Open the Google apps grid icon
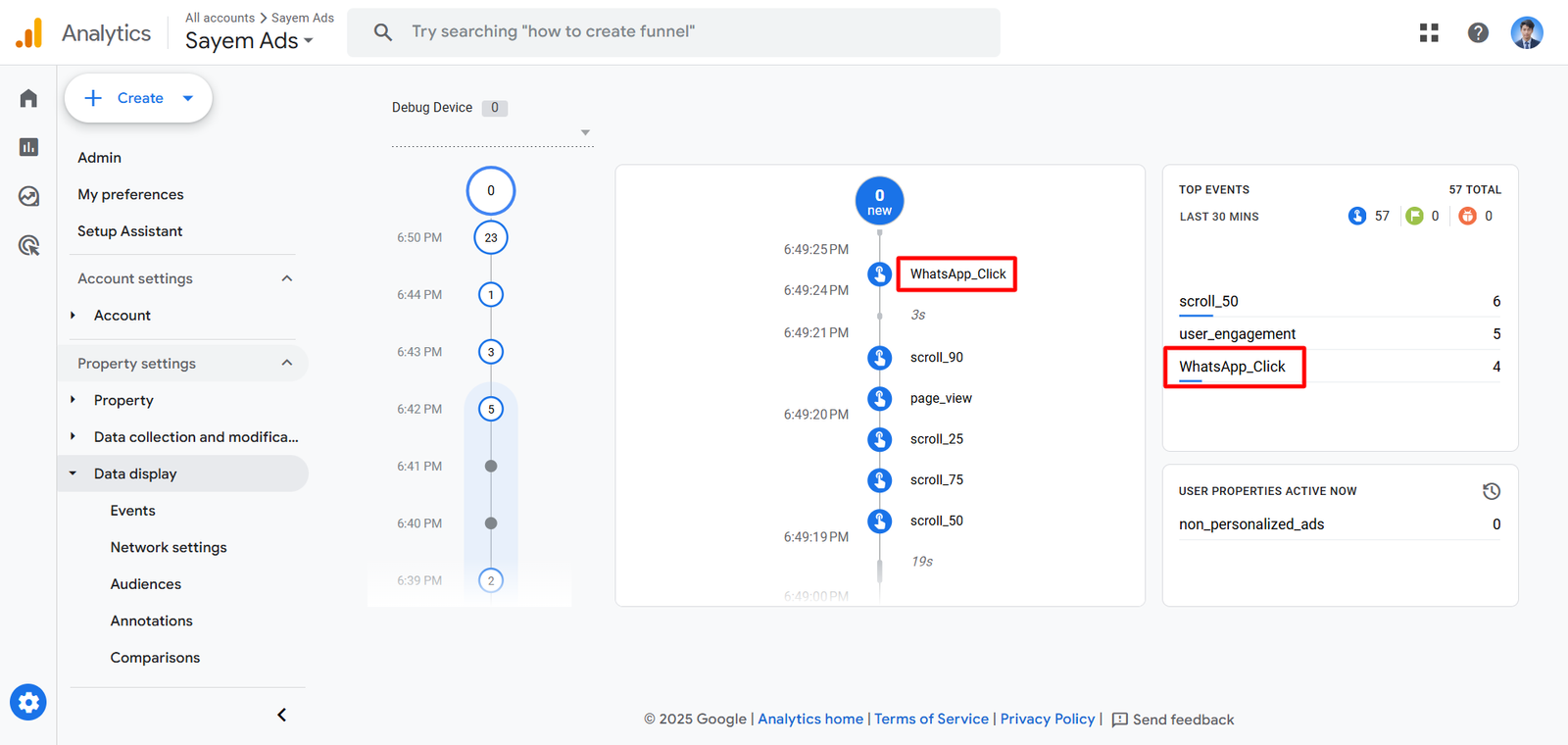 pyautogui.click(x=1429, y=32)
